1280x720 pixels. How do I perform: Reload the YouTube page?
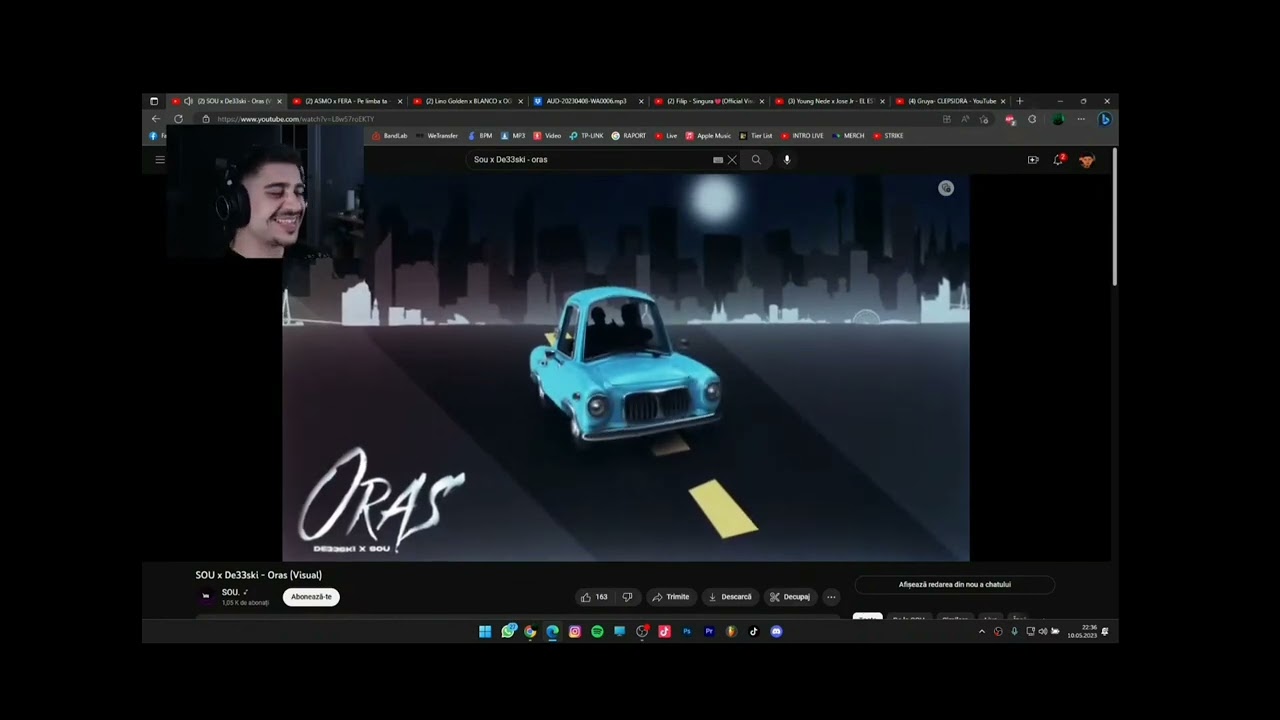tap(178, 119)
